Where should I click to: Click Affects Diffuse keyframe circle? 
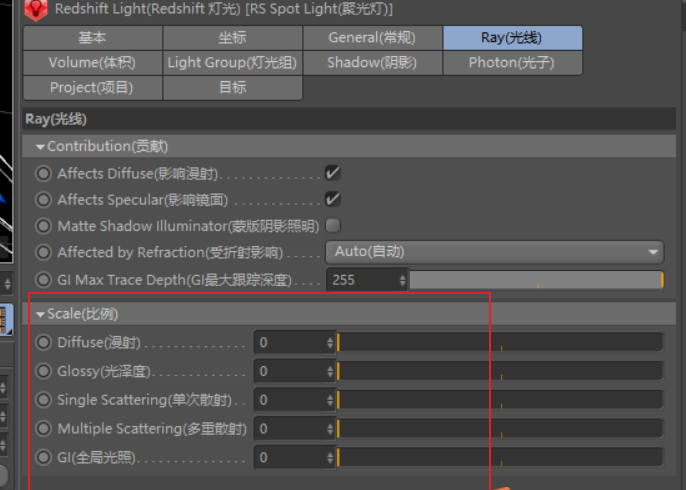click(43, 174)
